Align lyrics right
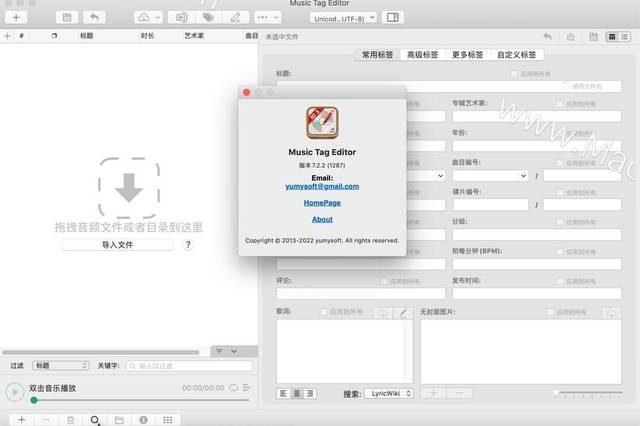 click(x=310, y=394)
